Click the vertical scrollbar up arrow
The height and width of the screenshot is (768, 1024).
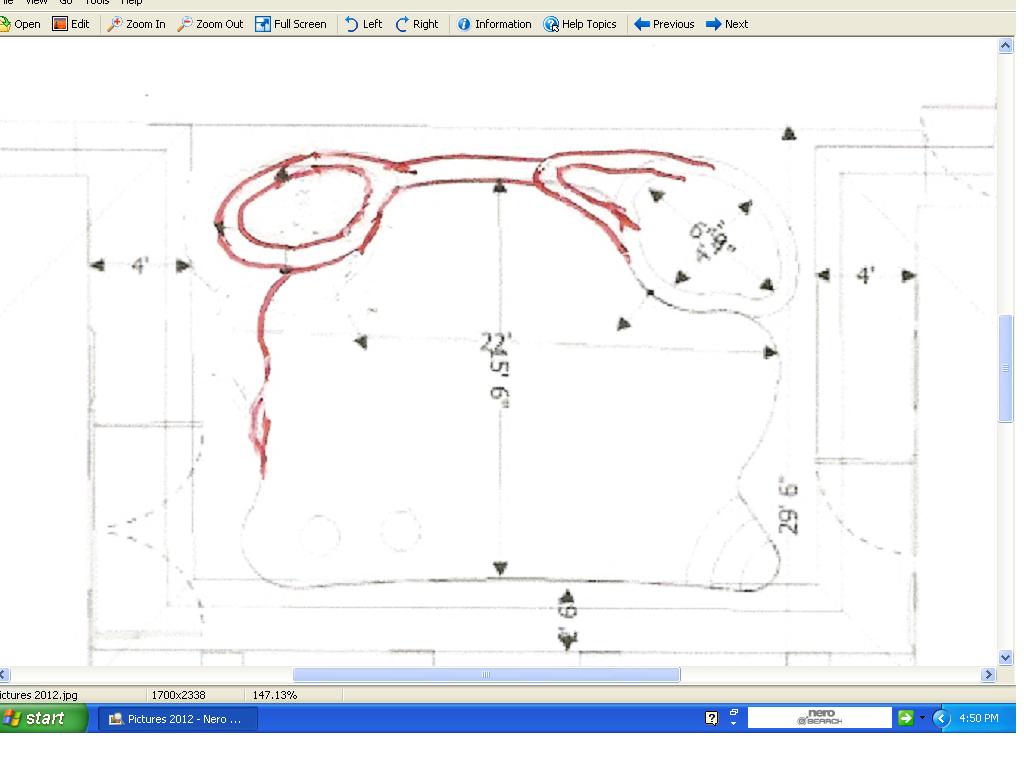[1005, 46]
